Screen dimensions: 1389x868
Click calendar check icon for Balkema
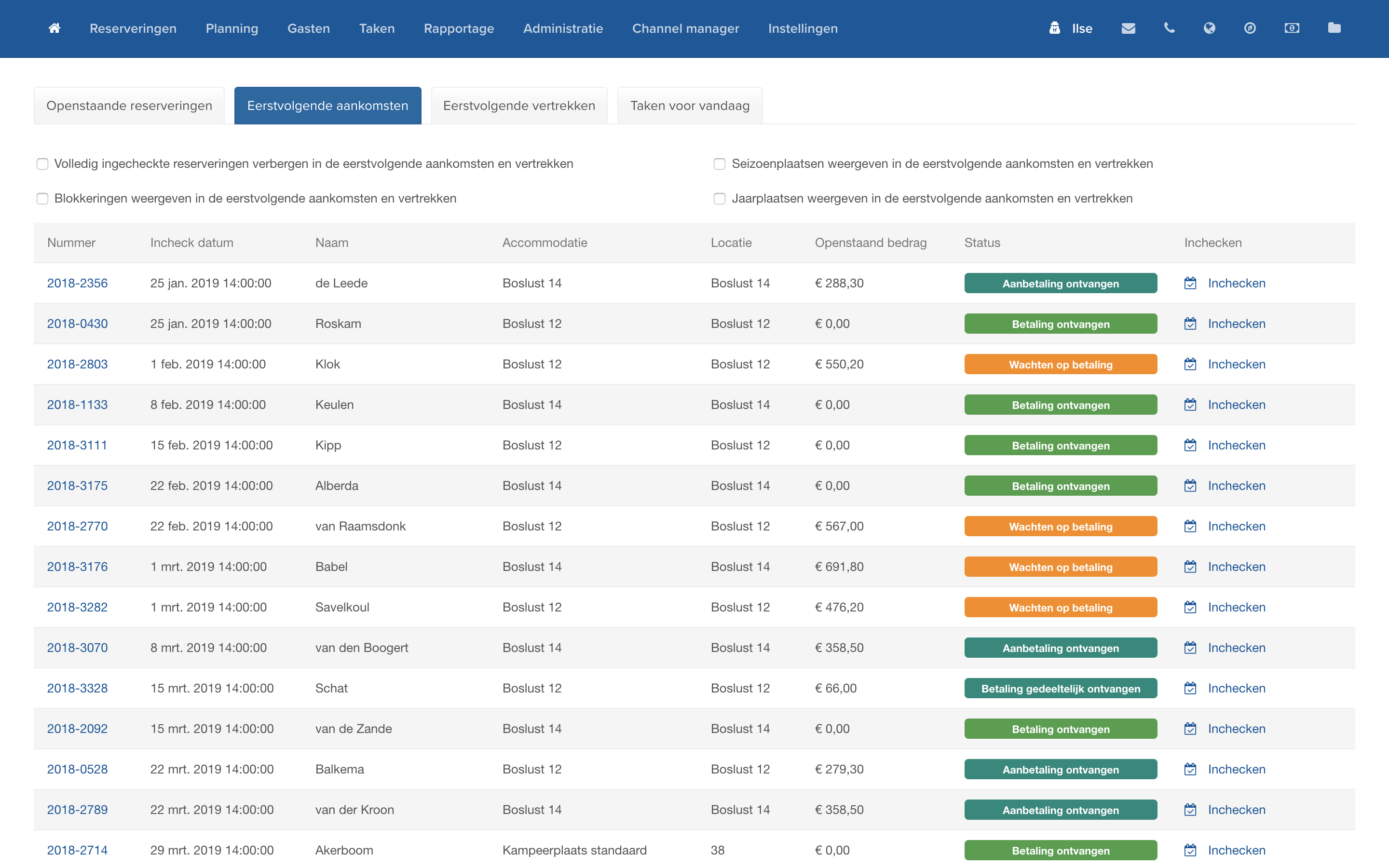click(1190, 769)
